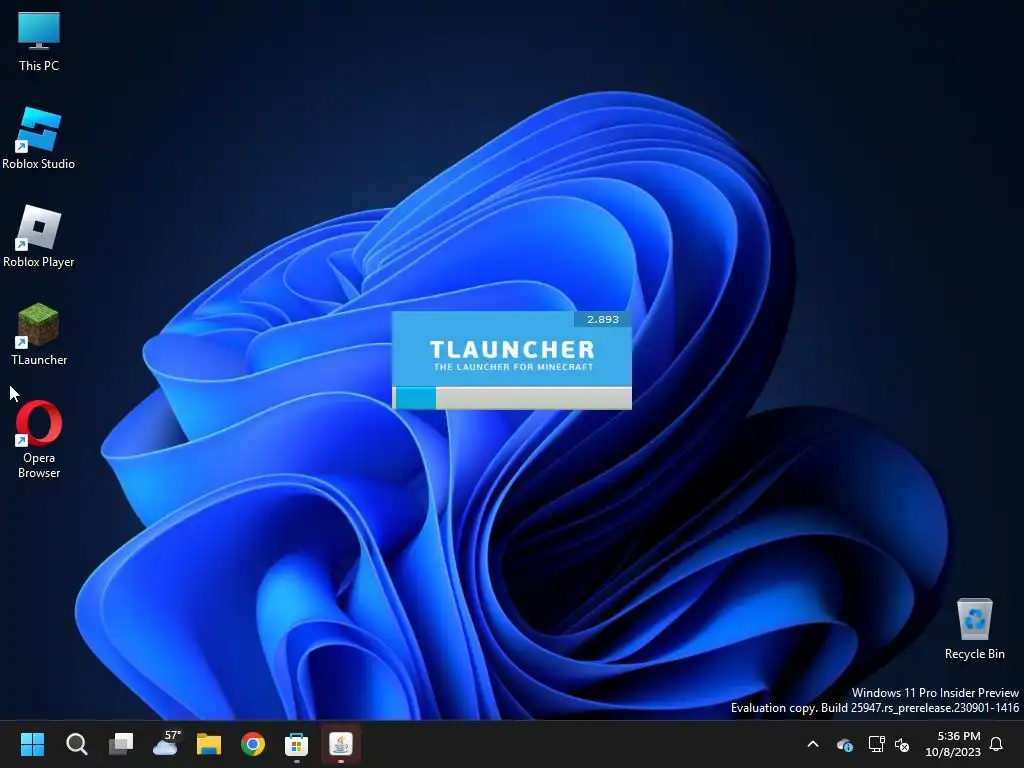
Task: Select the This PC desktop icon
Action: click(39, 41)
